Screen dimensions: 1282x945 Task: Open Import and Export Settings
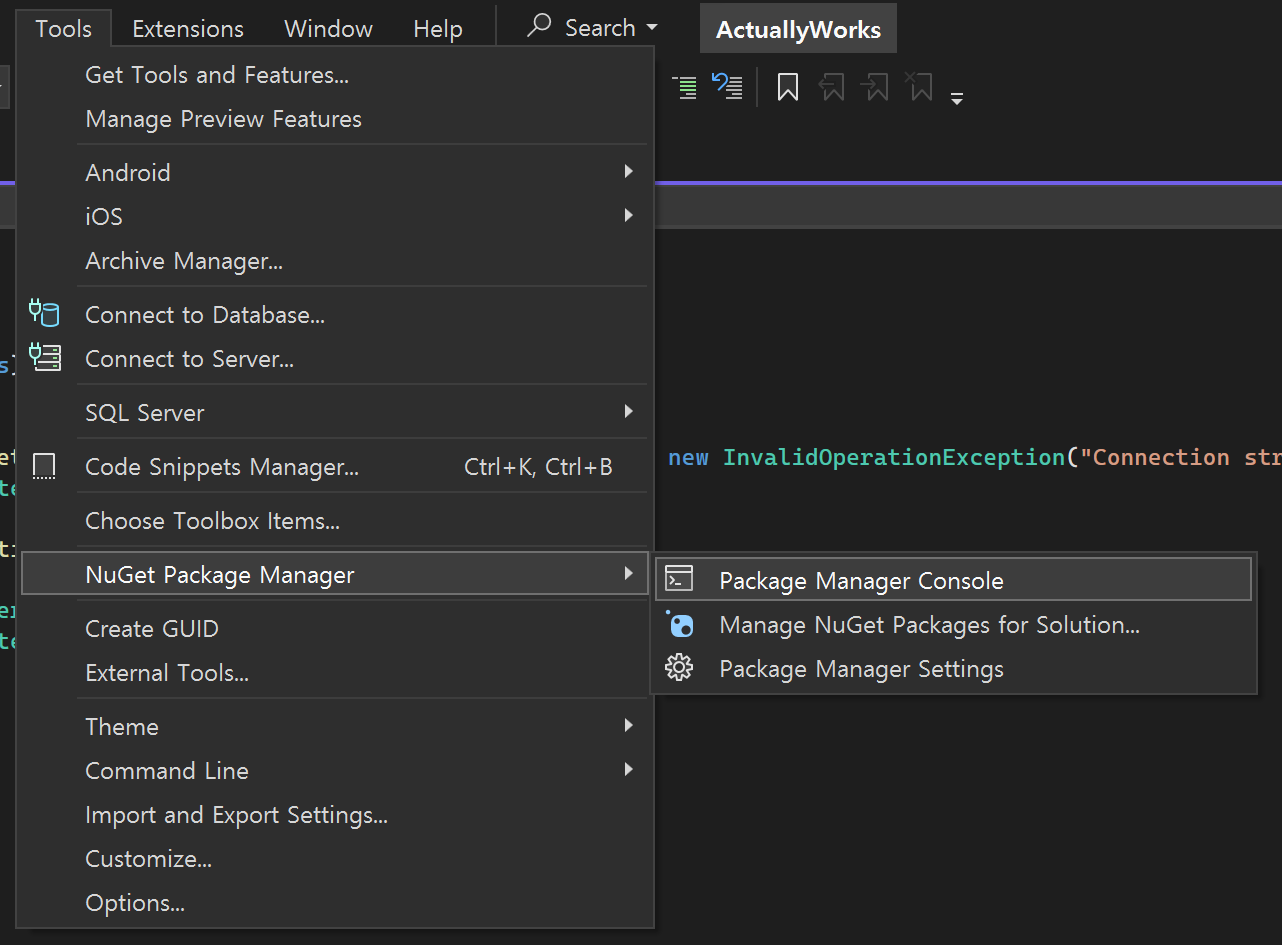[335, 815]
